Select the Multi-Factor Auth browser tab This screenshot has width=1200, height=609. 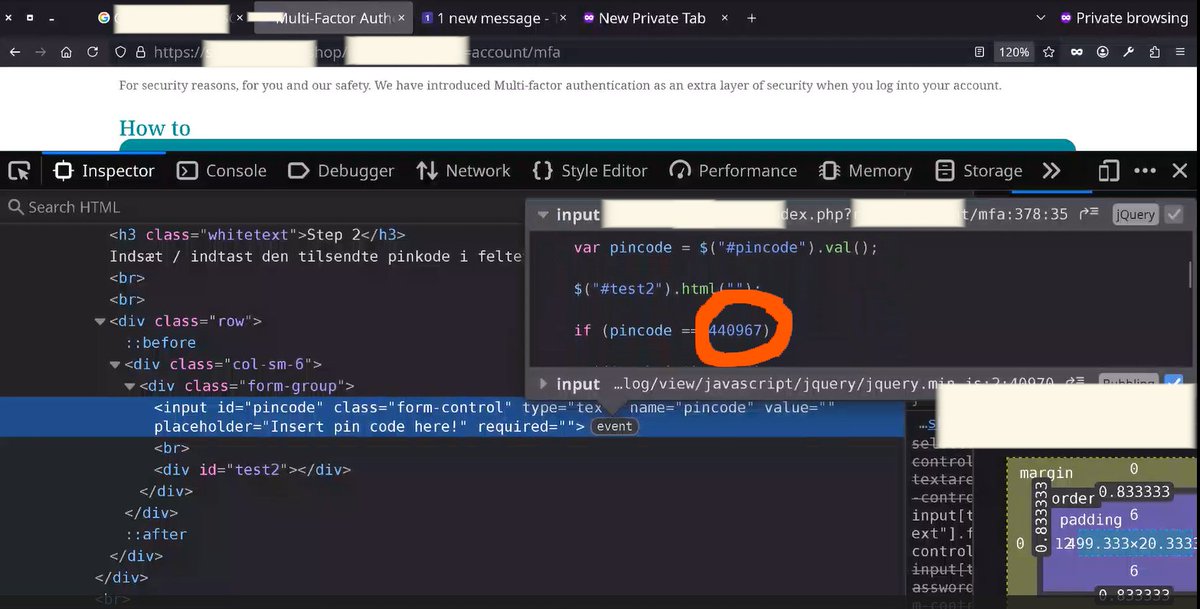click(332, 18)
